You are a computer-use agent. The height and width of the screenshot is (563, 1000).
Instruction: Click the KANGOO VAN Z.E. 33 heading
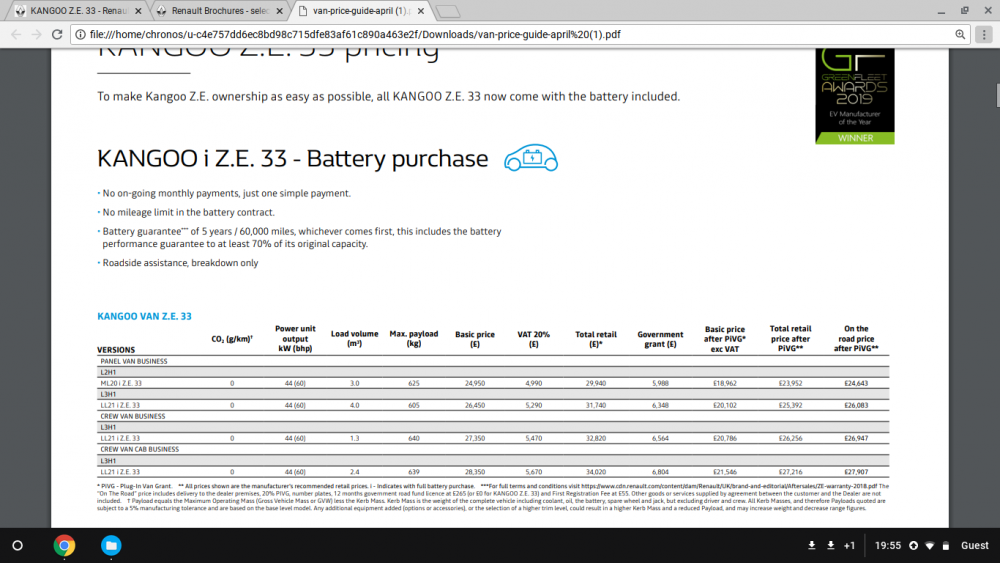click(144, 316)
